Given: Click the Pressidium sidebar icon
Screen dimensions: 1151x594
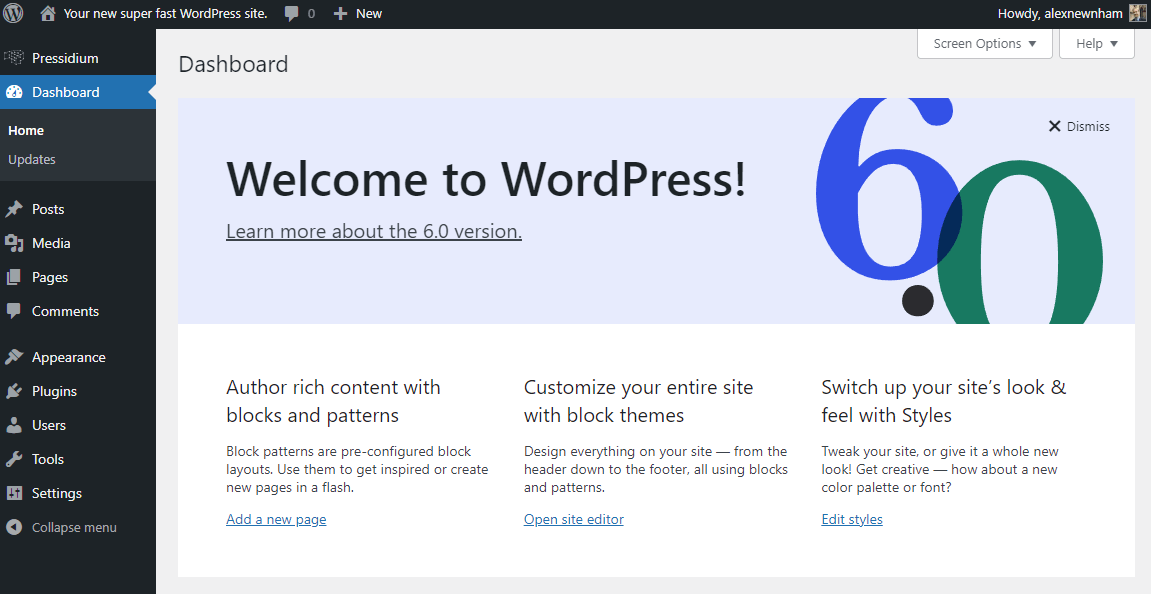Looking at the screenshot, I should (x=14, y=58).
